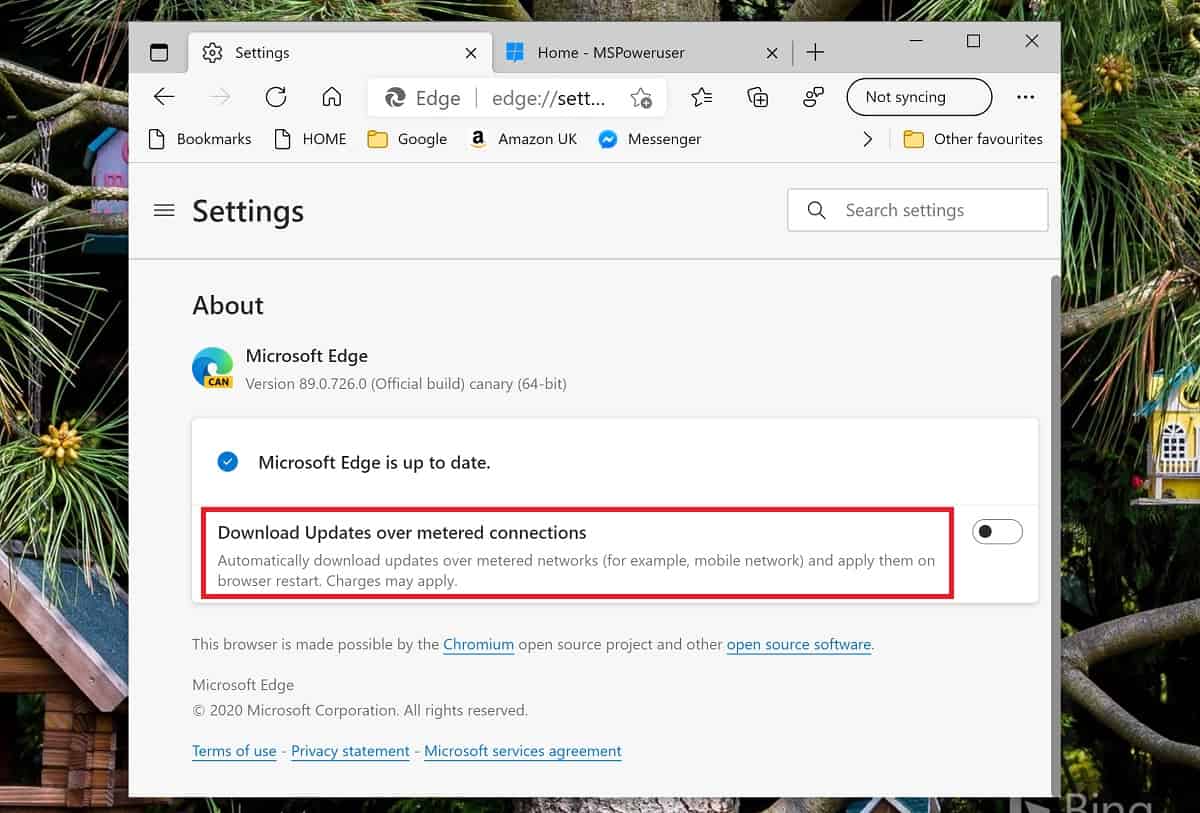Click the © 2020 Microsoft Corporation text
The image size is (1200, 813).
pos(360,710)
